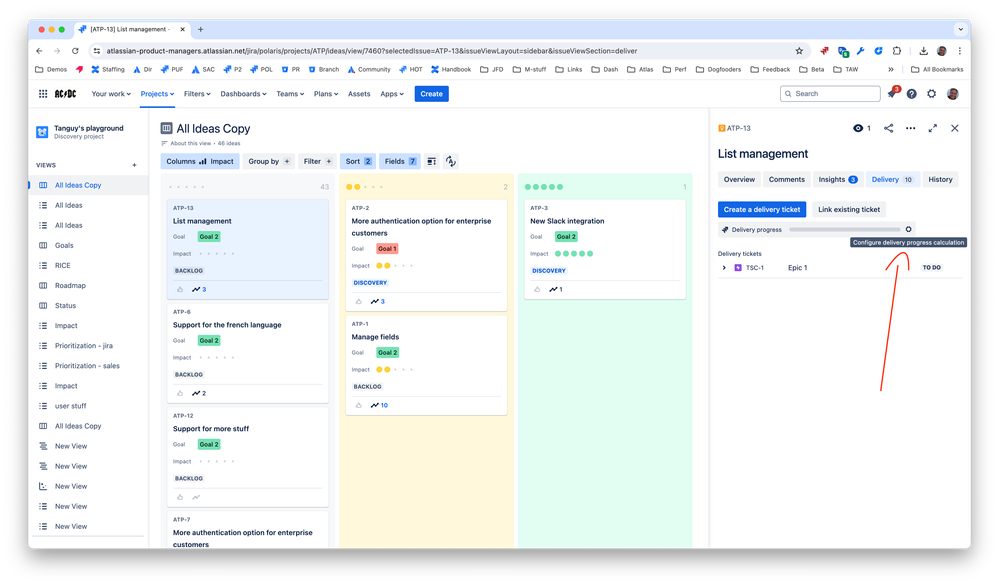Viewport: 999px width, 586px height.
Task: Open insights count on List management card
Action: point(199,289)
